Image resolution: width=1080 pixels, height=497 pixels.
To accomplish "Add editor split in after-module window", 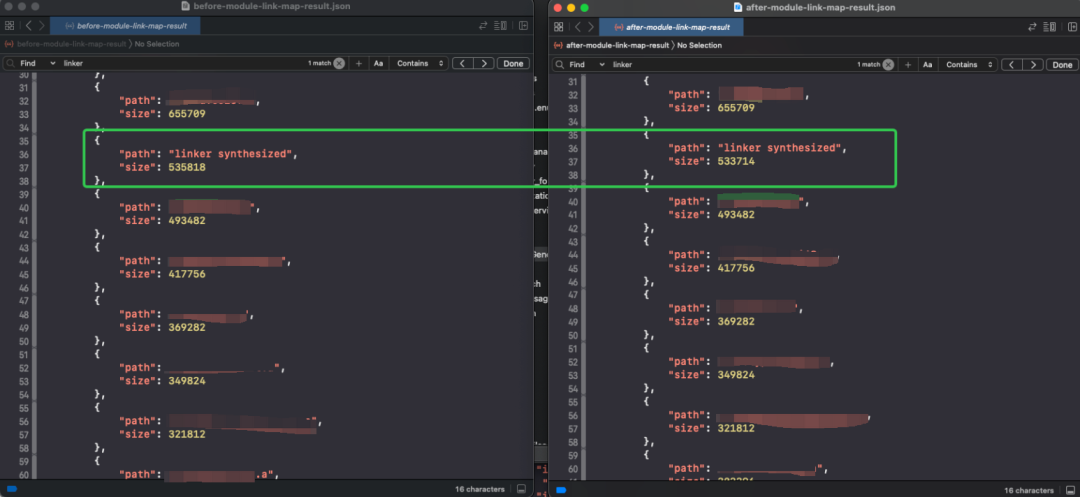I will (1072, 27).
